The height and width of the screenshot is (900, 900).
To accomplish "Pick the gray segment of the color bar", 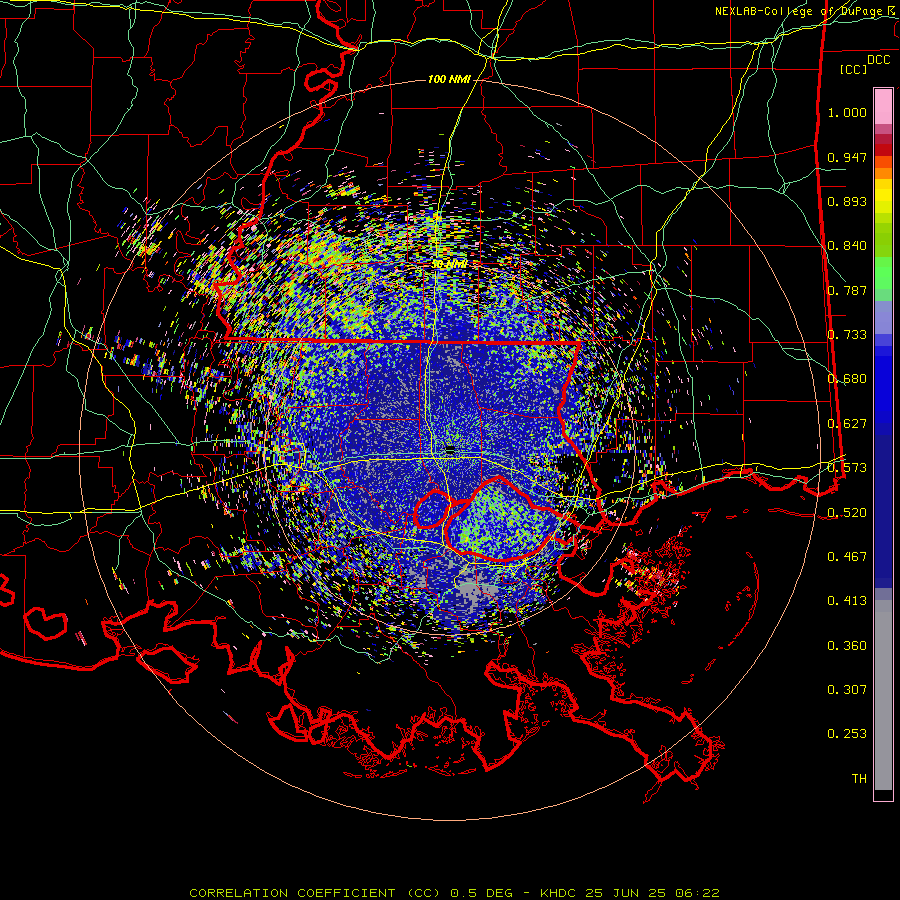I will [883, 695].
